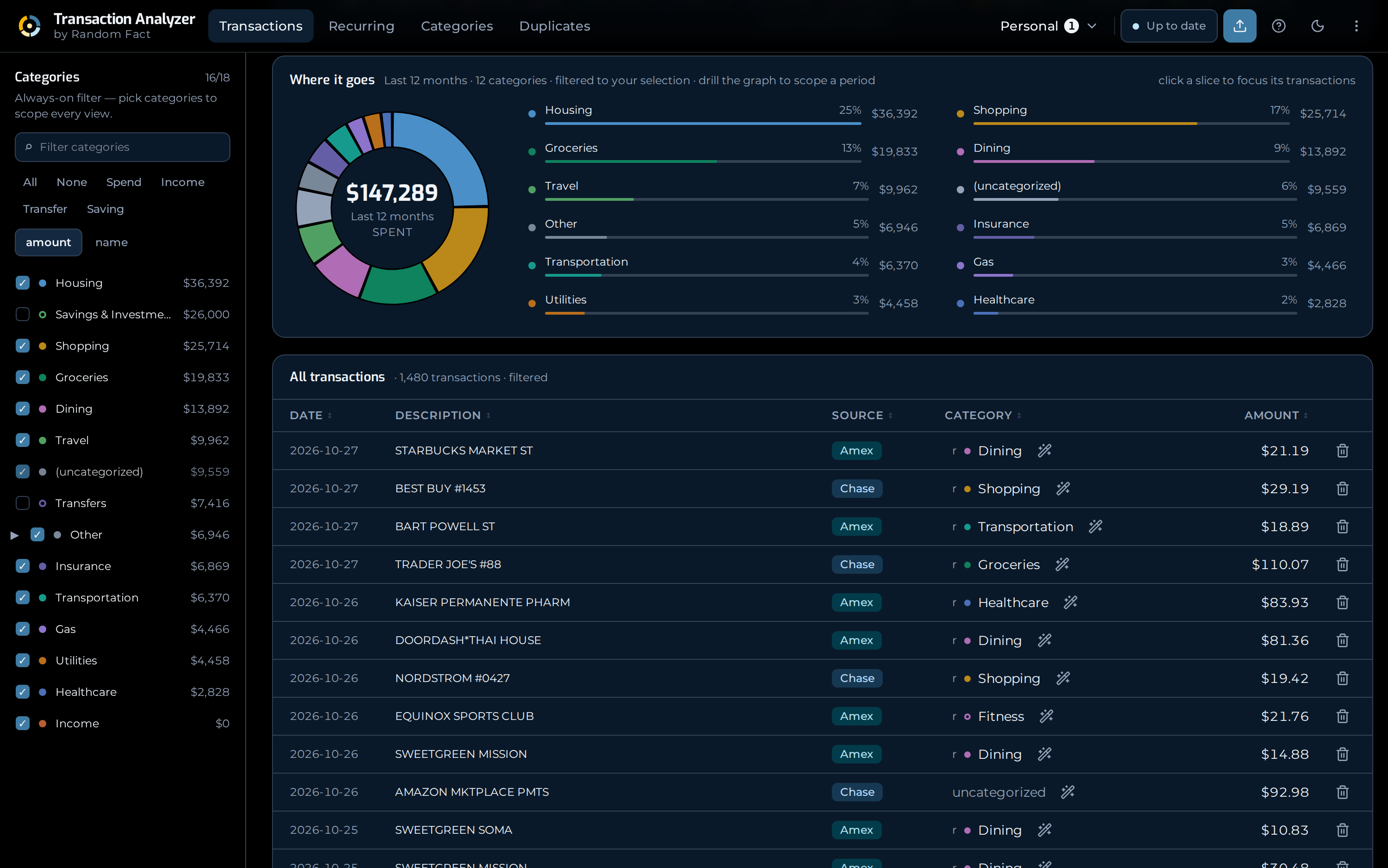Uncheck the Dining category checkbox
1388x868 pixels.
(x=22, y=409)
